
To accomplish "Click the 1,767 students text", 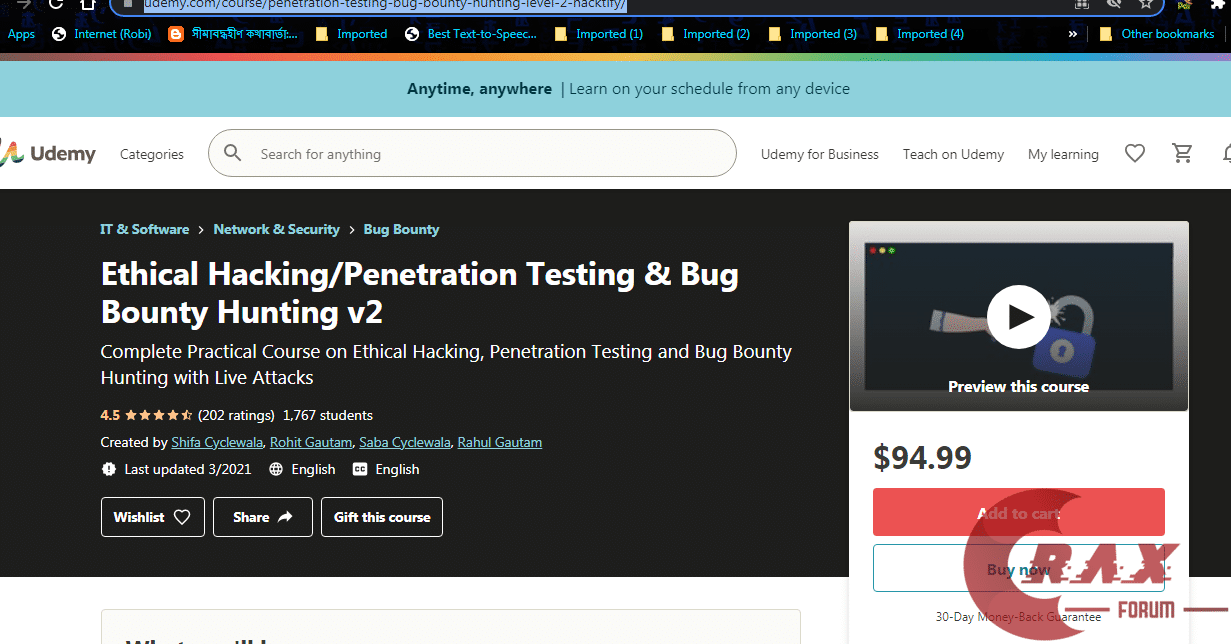I will (328, 415).
